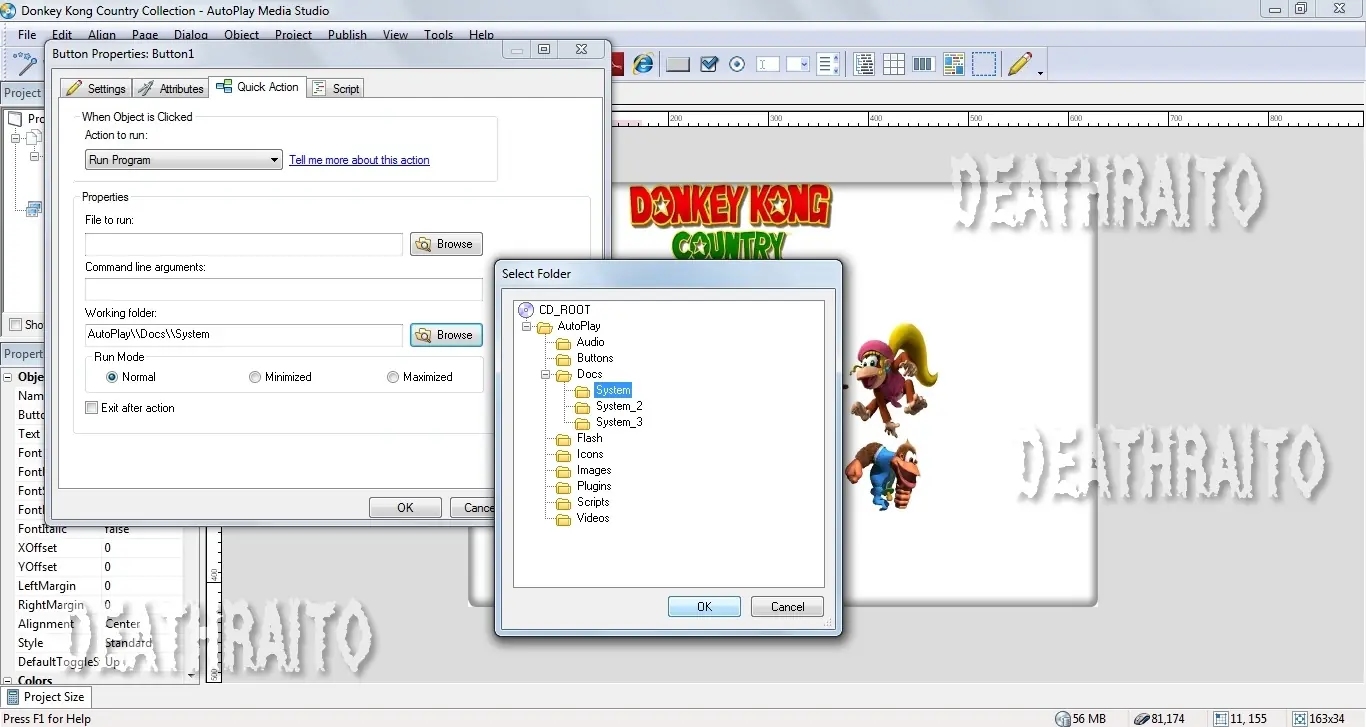The width and height of the screenshot is (1366, 727).
Task: Click Browse next to File to run
Action: click(446, 244)
